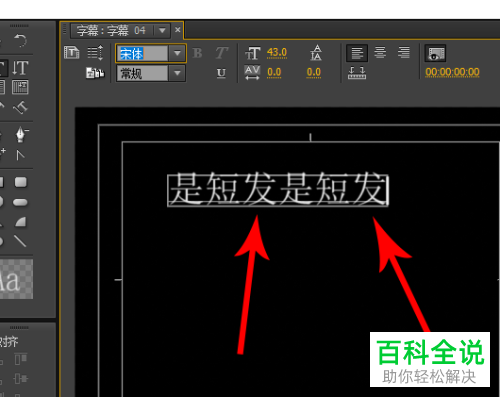Screen dimensions: 500x397
Task: Select the Rotation tool
Action: point(20,41)
